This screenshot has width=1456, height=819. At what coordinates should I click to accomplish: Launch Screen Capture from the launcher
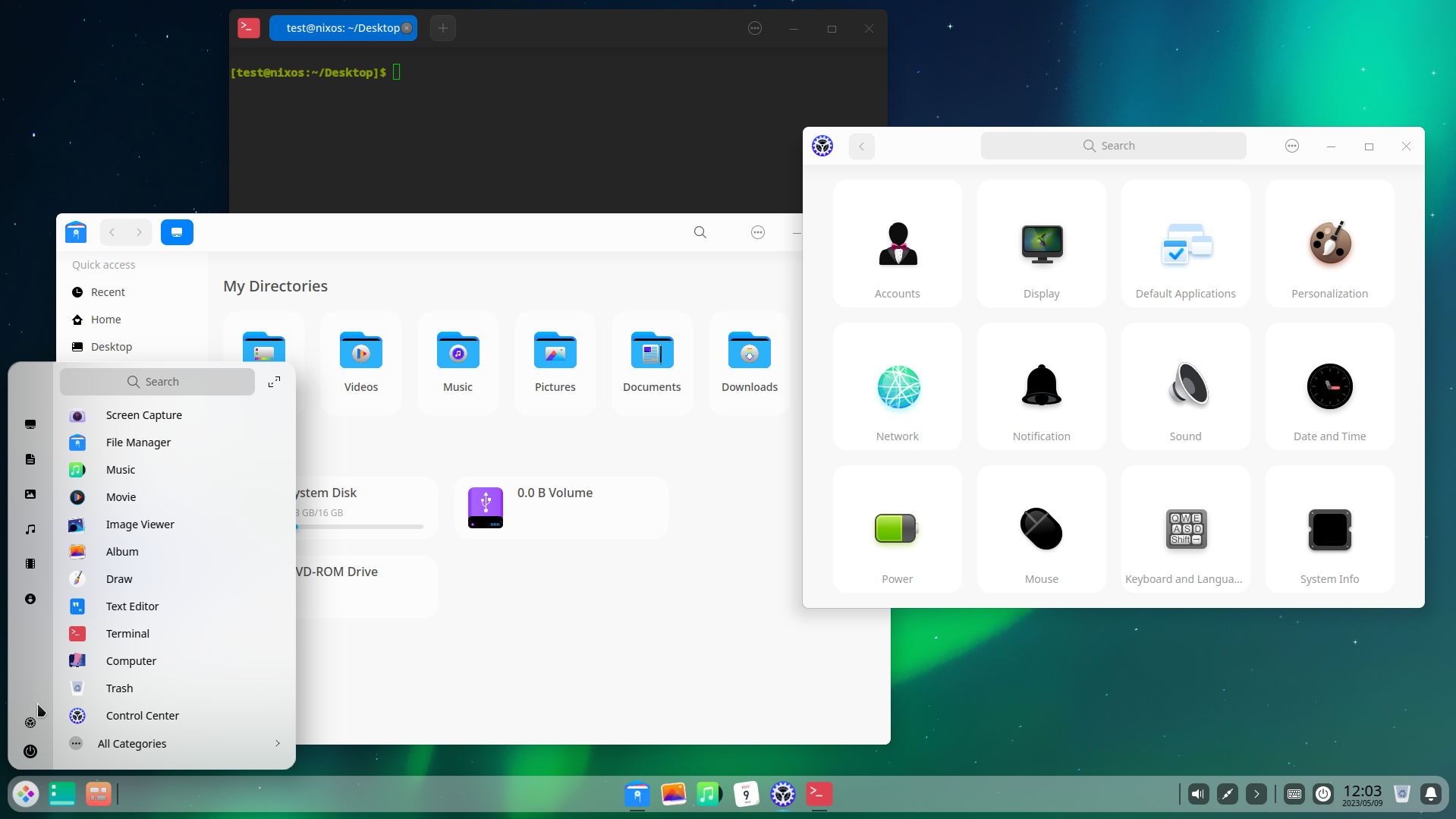(x=143, y=415)
